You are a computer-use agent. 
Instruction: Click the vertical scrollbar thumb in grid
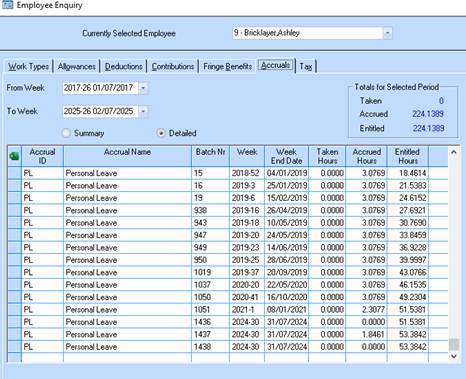click(x=454, y=344)
